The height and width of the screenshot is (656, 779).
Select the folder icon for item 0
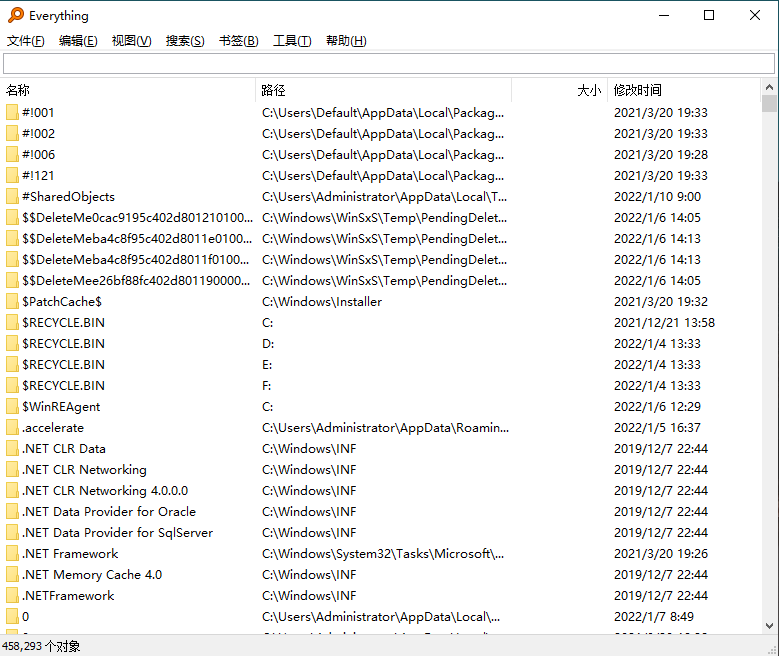12,616
